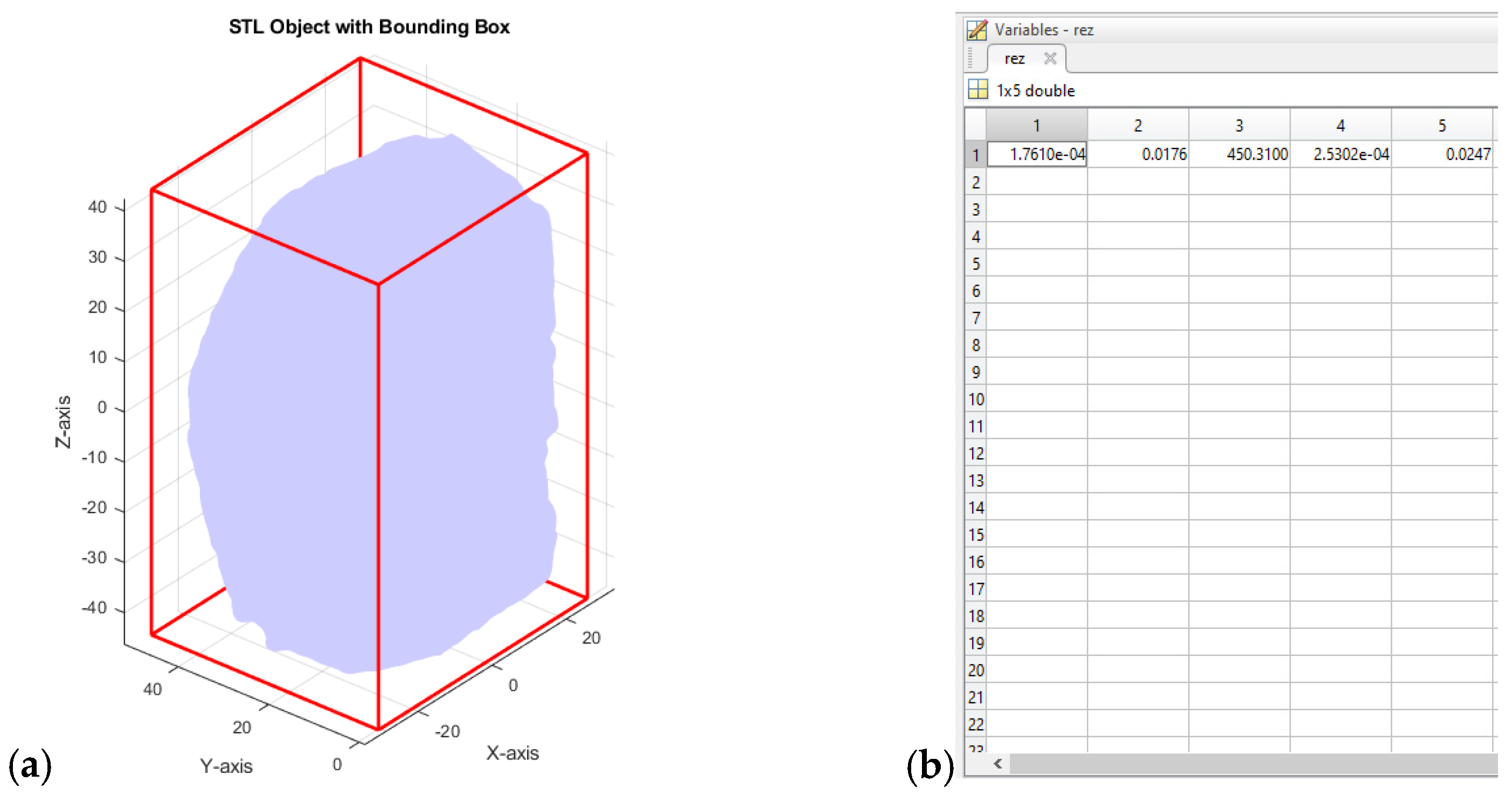Select column 3 header

1239,125
